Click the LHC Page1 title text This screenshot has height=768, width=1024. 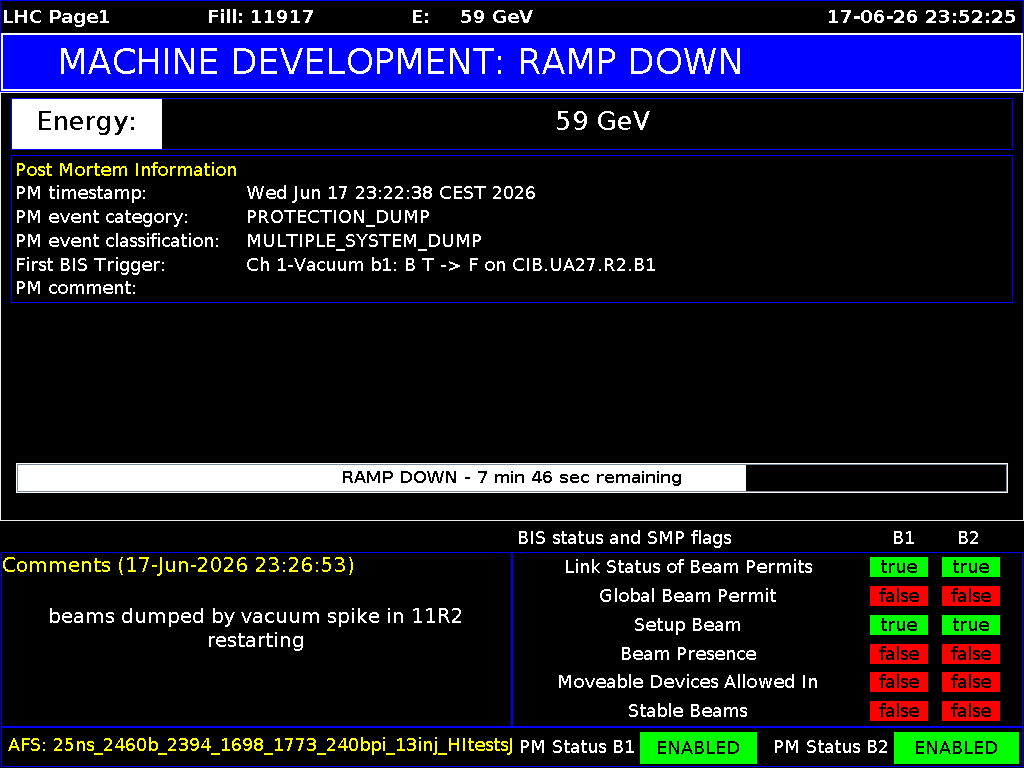pyautogui.click(x=56, y=17)
